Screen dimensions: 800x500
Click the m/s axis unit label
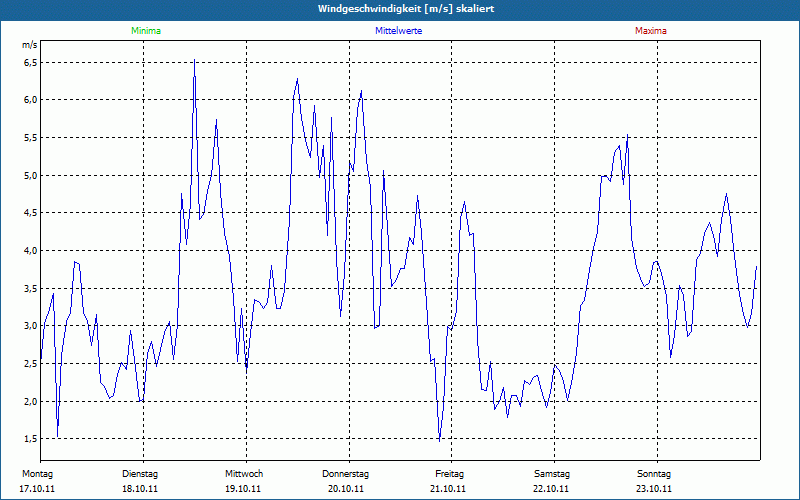tap(30, 45)
